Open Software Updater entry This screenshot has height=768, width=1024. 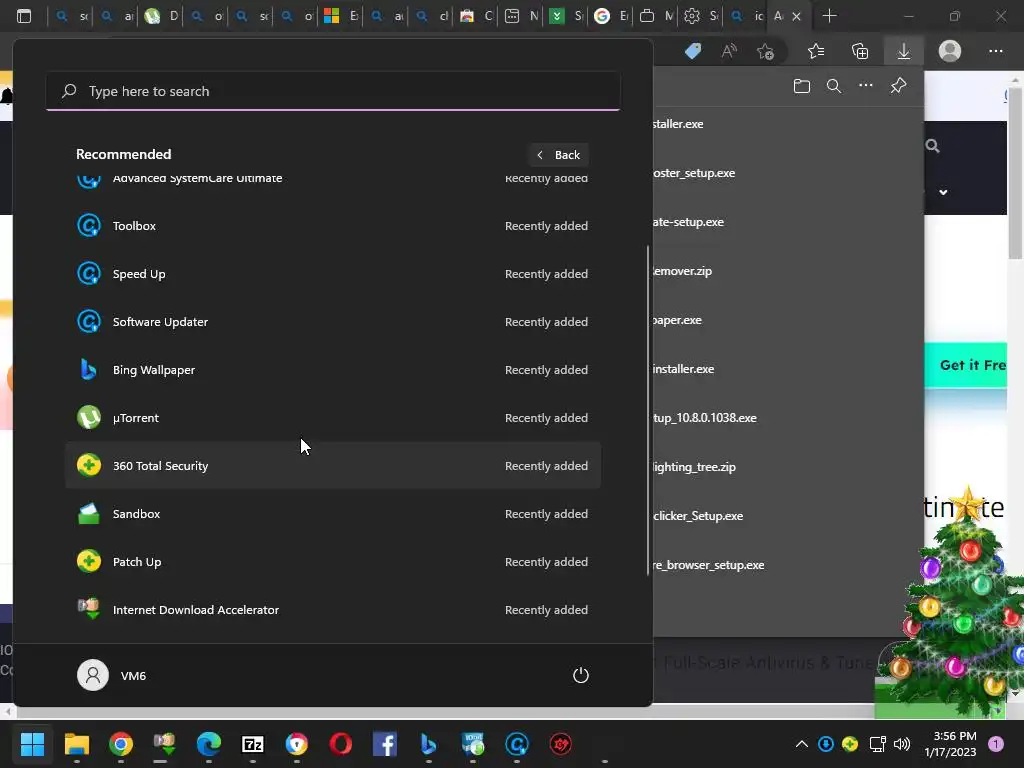coord(332,322)
